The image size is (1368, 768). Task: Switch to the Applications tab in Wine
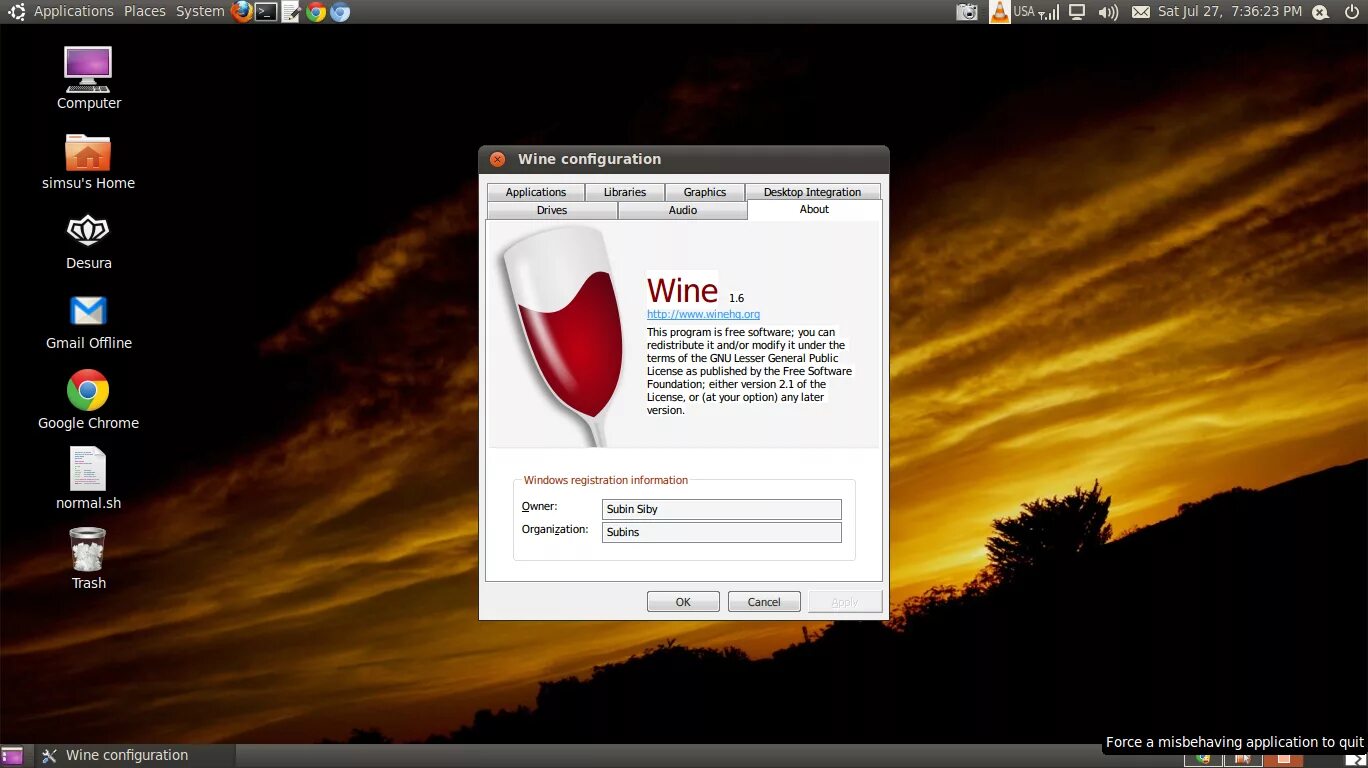tap(536, 192)
